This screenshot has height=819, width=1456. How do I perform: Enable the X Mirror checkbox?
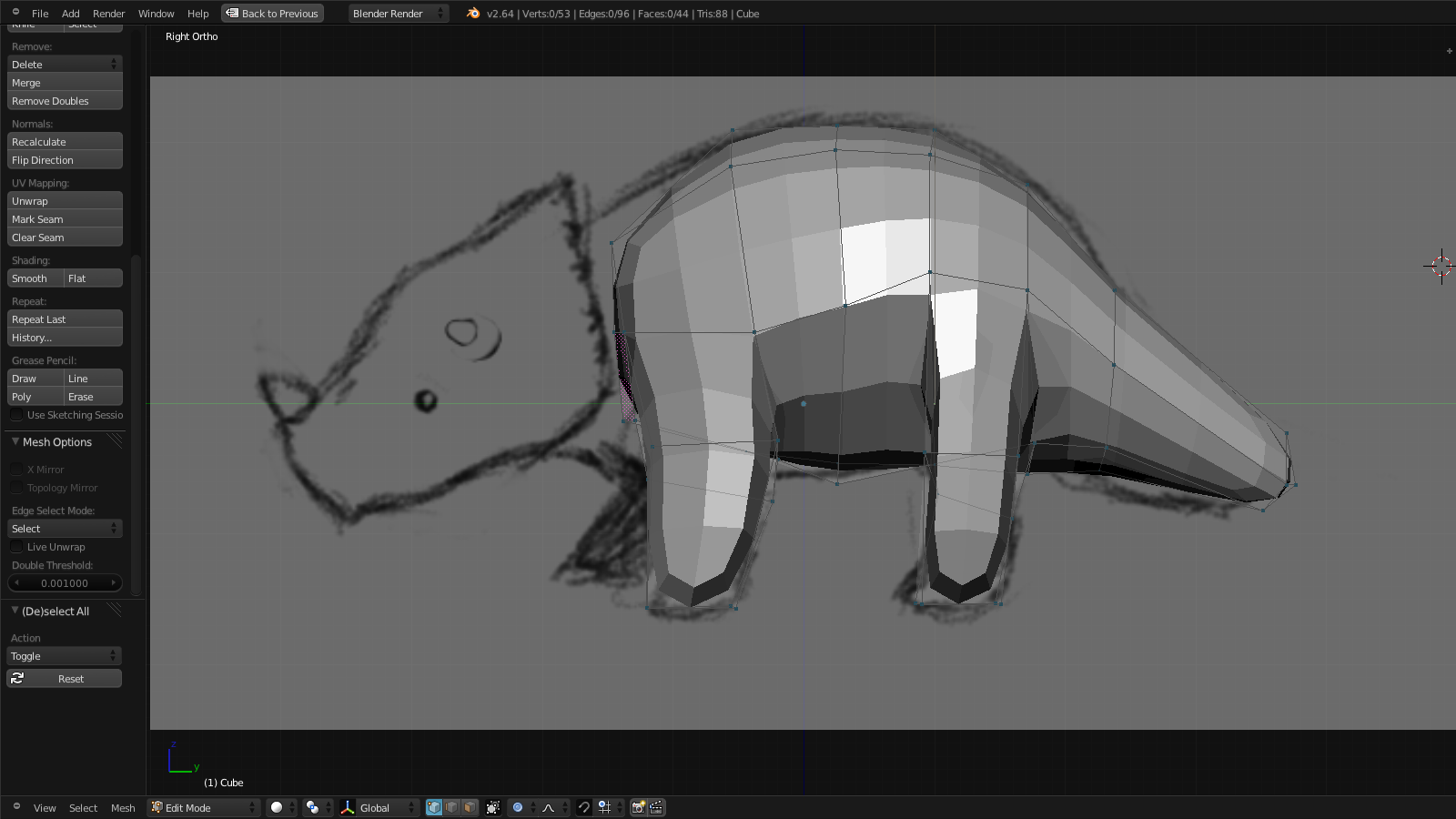pos(16,470)
